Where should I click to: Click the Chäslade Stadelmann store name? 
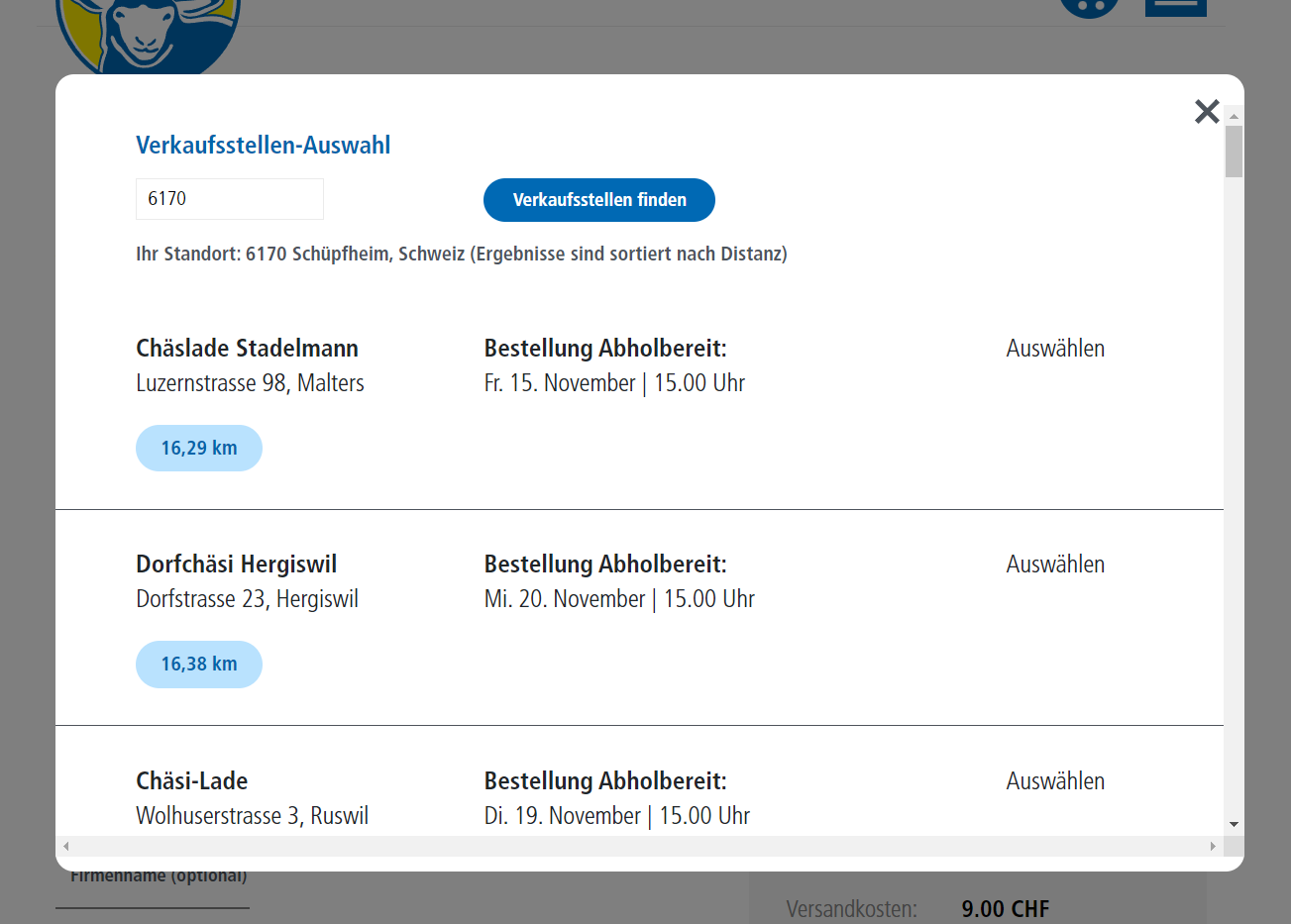pos(247,349)
